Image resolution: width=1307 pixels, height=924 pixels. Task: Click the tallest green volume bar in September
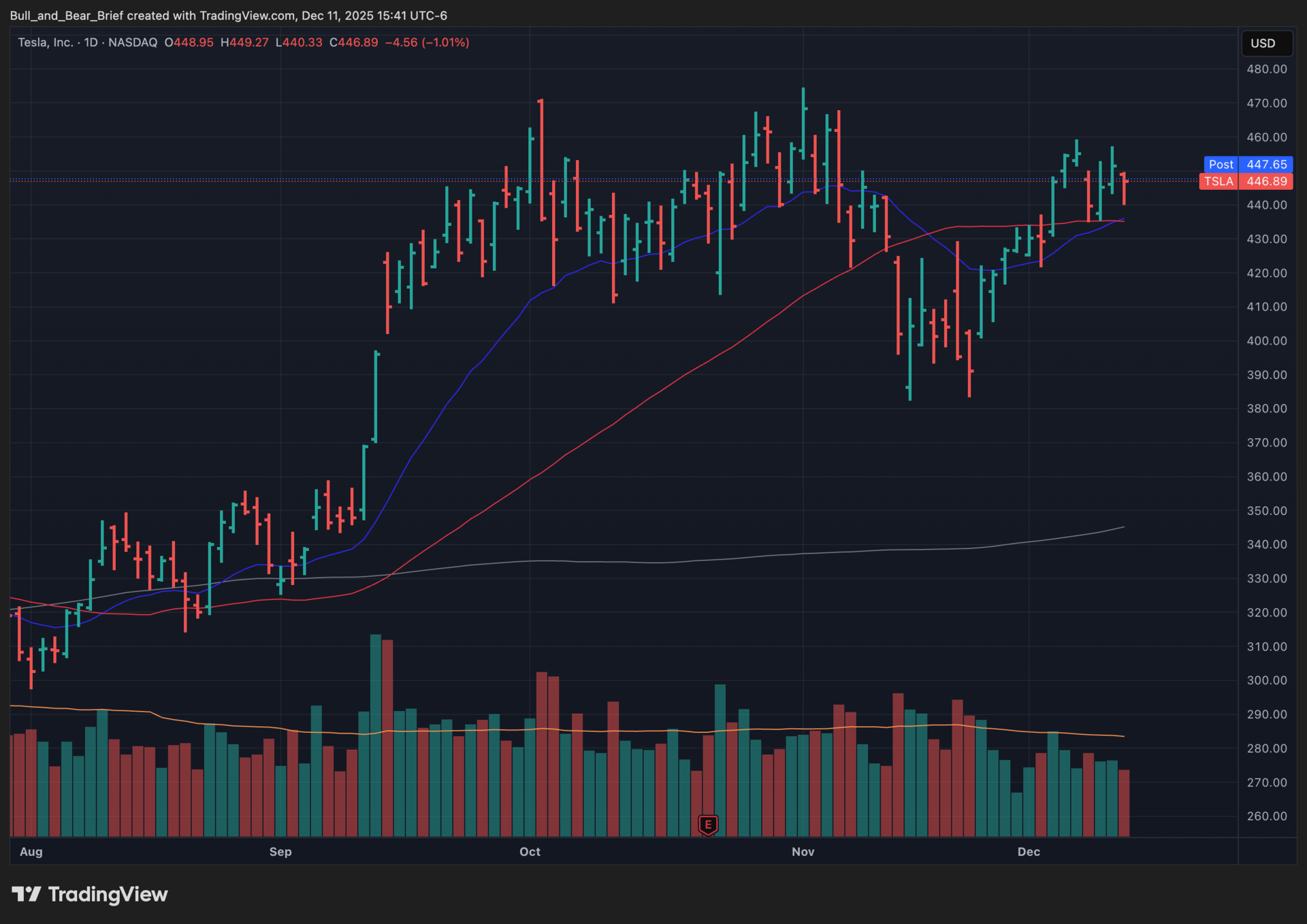375,735
